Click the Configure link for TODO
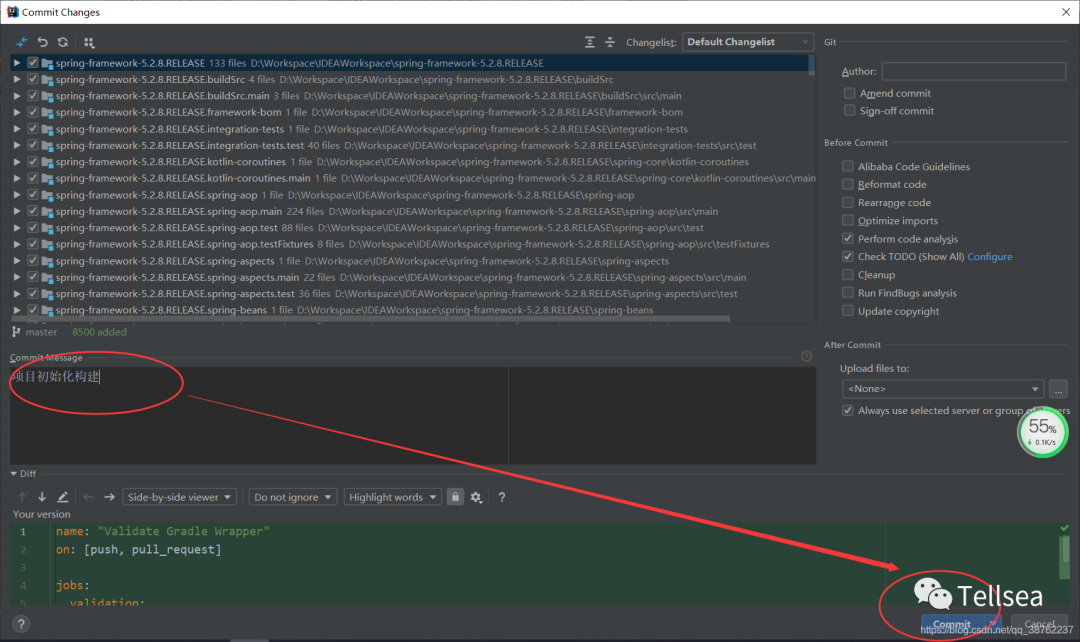This screenshot has width=1080, height=642. (990, 256)
